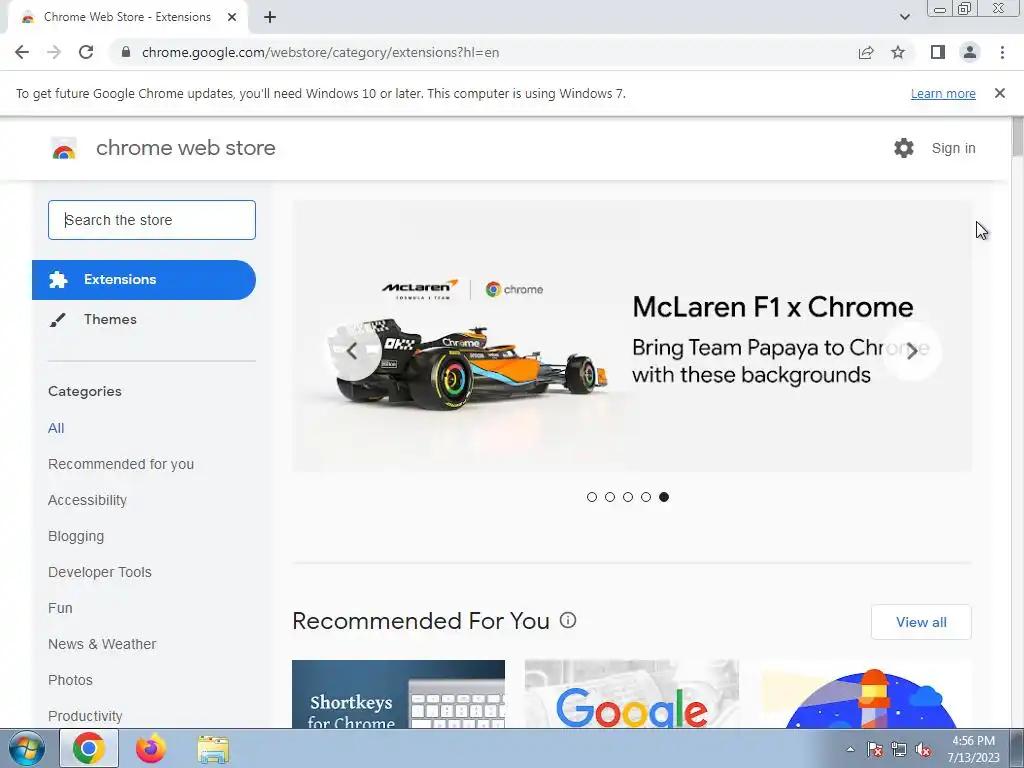This screenshot has height=768, width=1024.
Task: Launch Firefox from the taskbar
Action: [x=151, y=748]
